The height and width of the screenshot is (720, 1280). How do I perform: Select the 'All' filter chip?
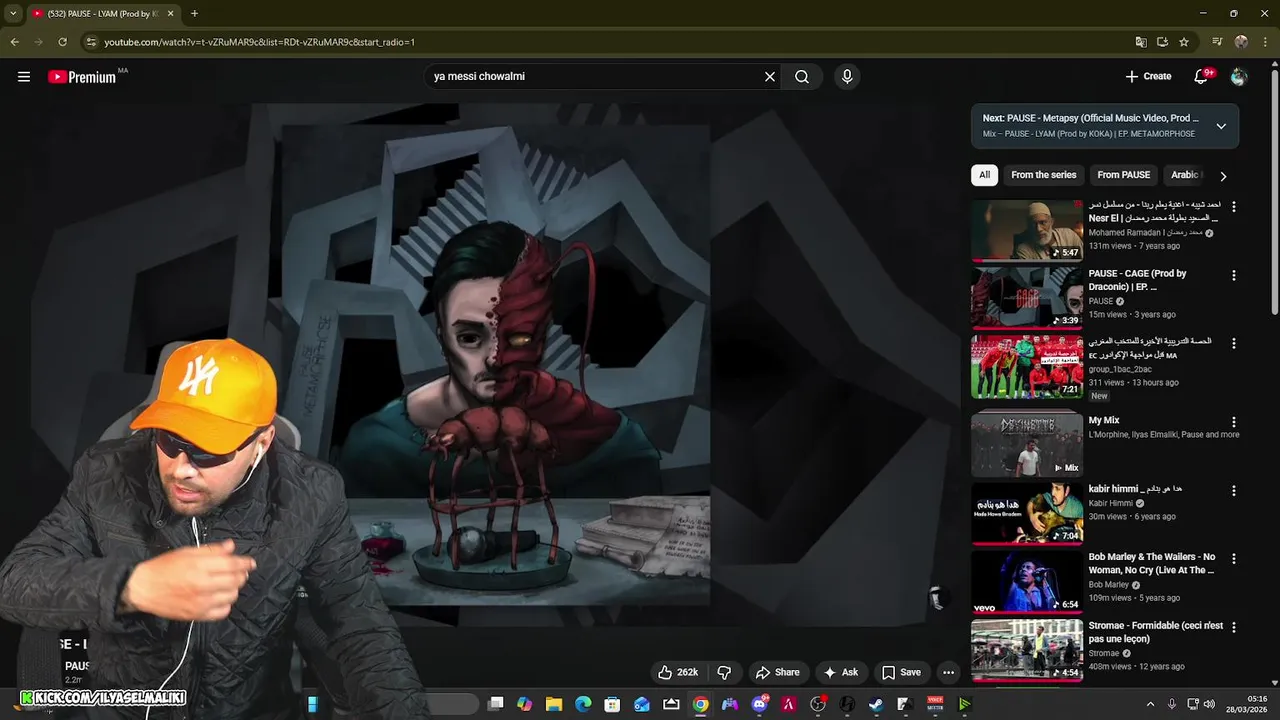[x=985, y=175]
